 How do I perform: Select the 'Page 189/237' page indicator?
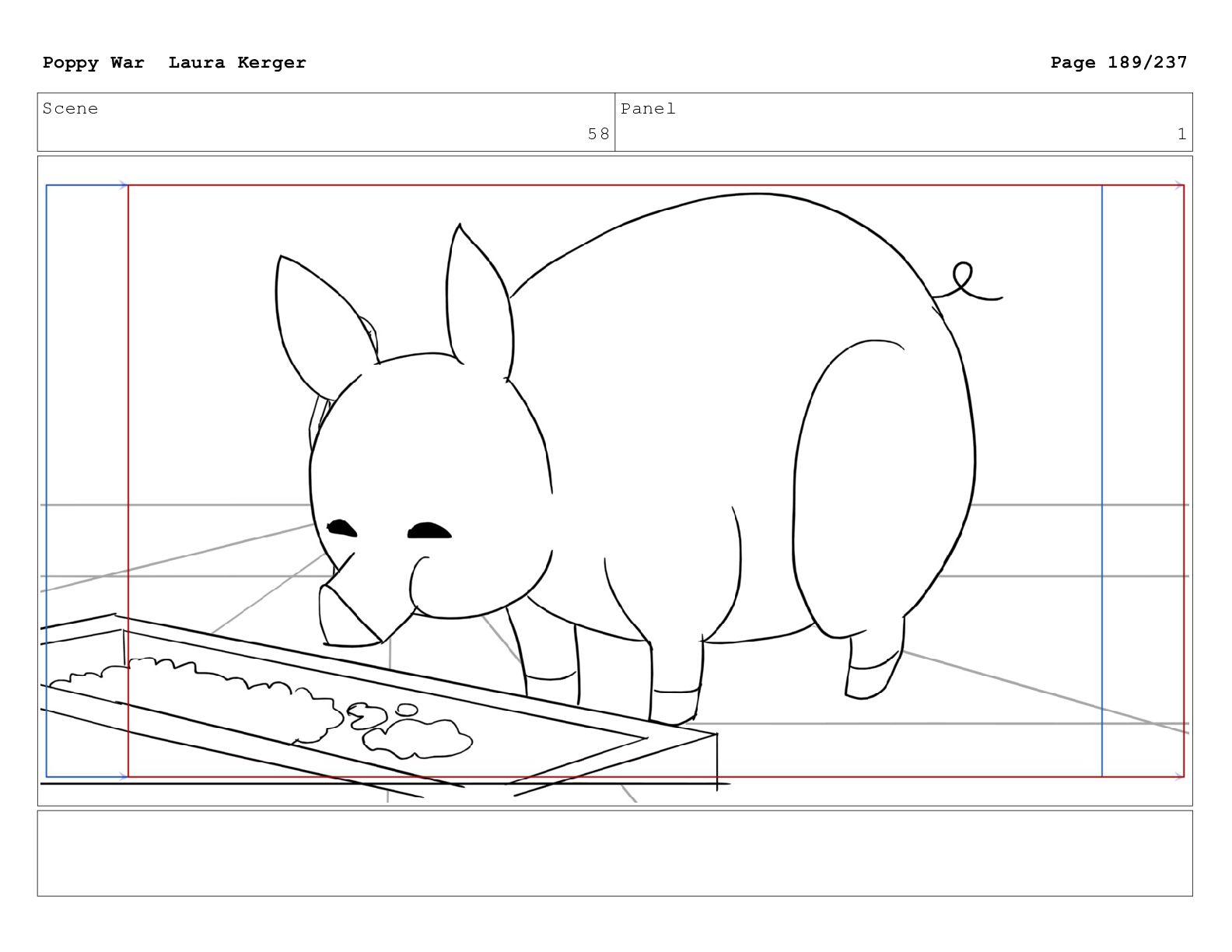tap(1118, 62)
